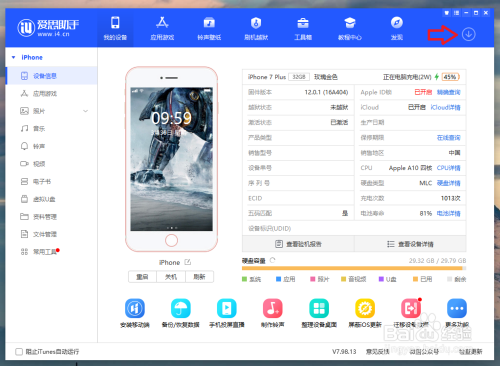Launch 备份/恢复数据 umbrella icon
The height and width of the screenshot is (366, 500).
pos(180,308)
